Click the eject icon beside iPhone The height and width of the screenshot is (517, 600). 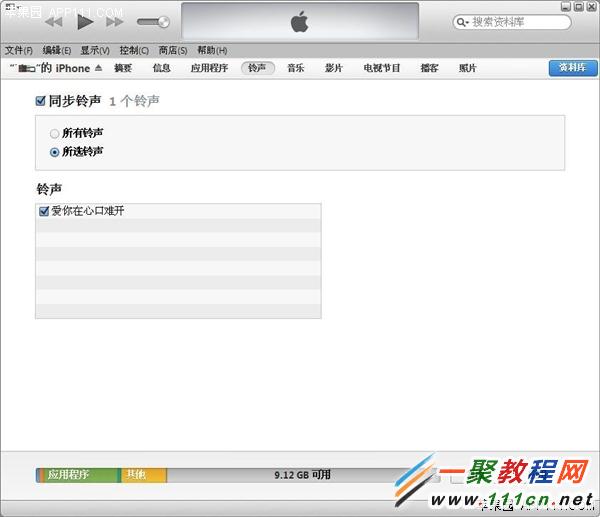[x=98, y=68]
